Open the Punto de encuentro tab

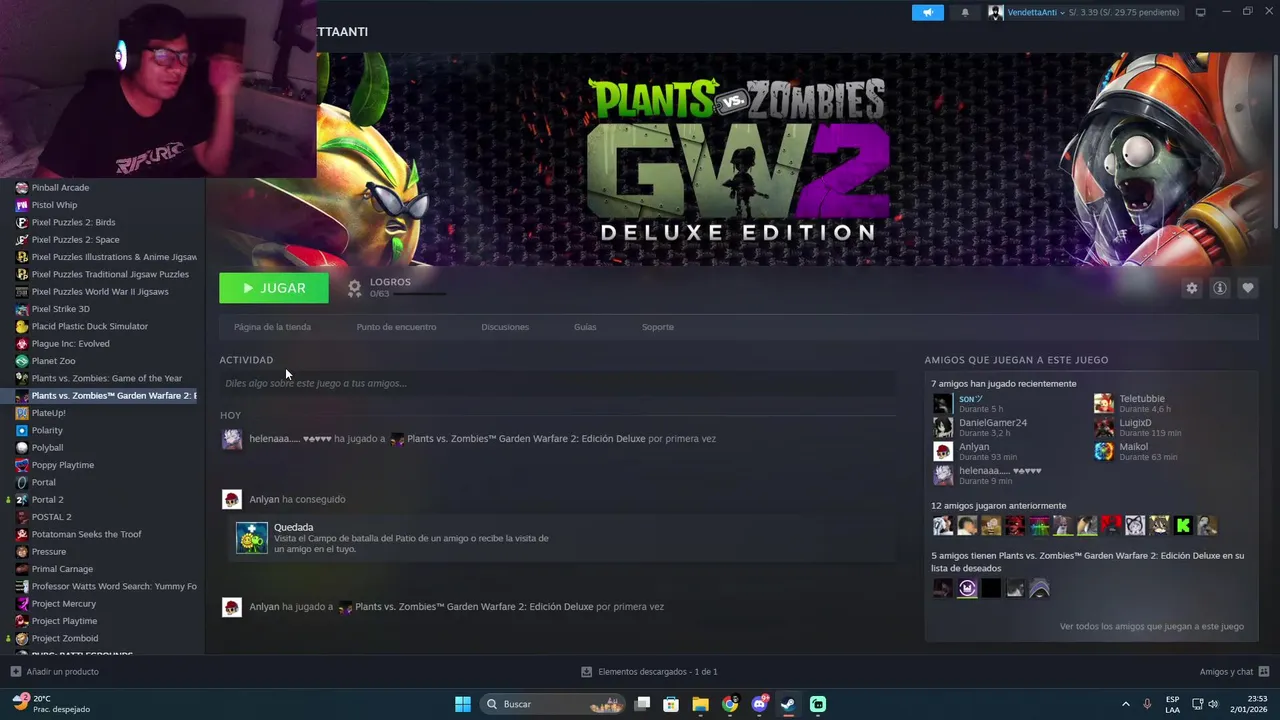pos(396,327)
